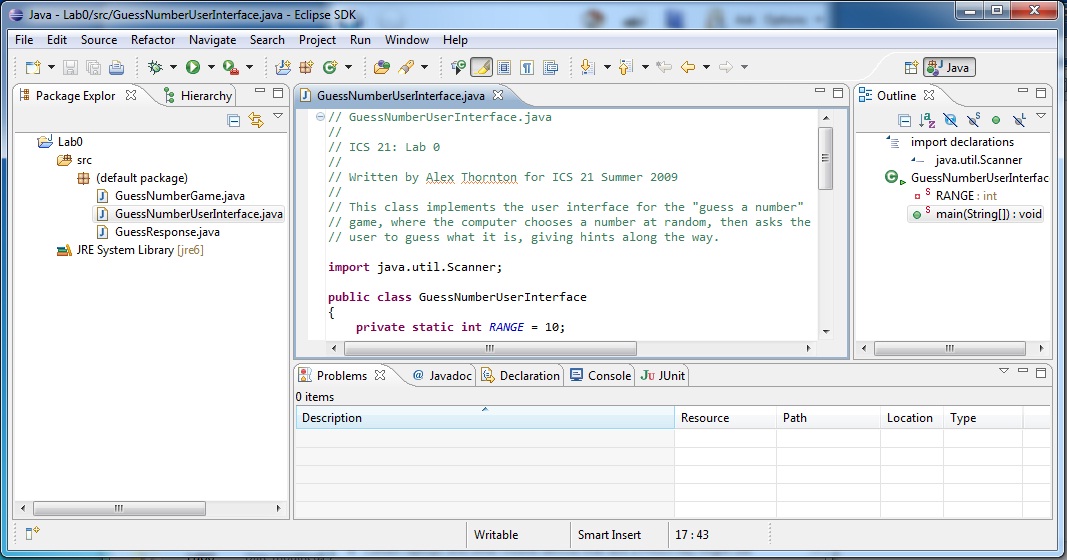Open the Refactor menu
Image resolution: width=1067 pixels, height=560 pixels.
coord(153,40)
